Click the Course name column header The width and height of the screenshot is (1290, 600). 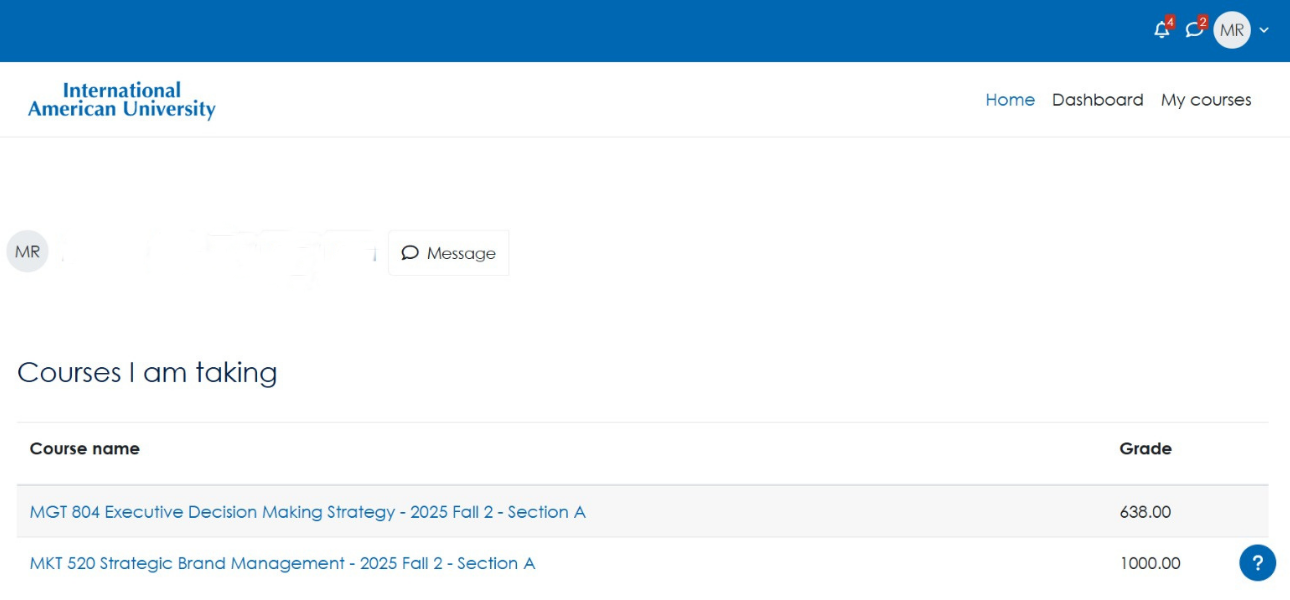click(x=85, y=449)
